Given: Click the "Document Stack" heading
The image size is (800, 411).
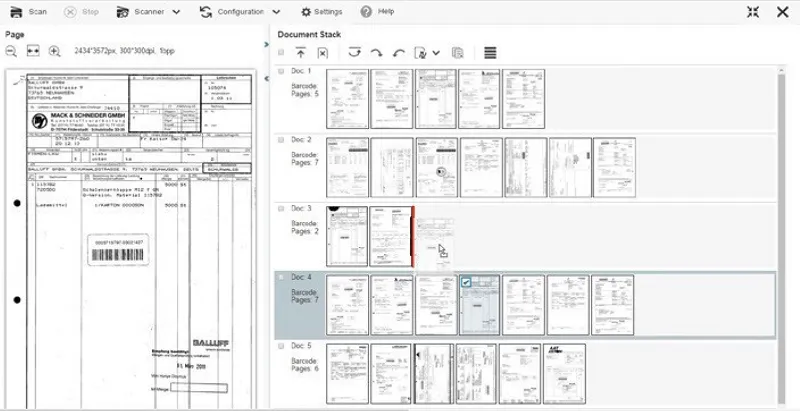Looking at the screenshot, I should click(309, 35).
